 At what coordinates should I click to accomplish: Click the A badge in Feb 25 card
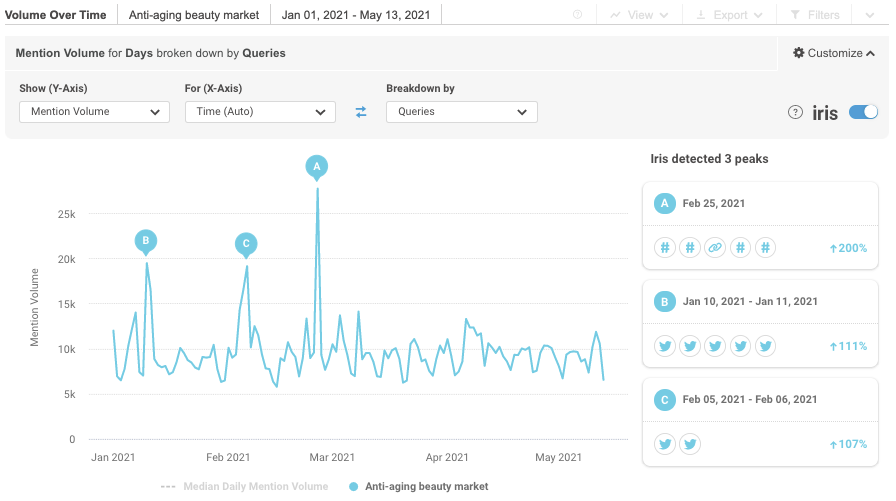(x=664, y=204)
